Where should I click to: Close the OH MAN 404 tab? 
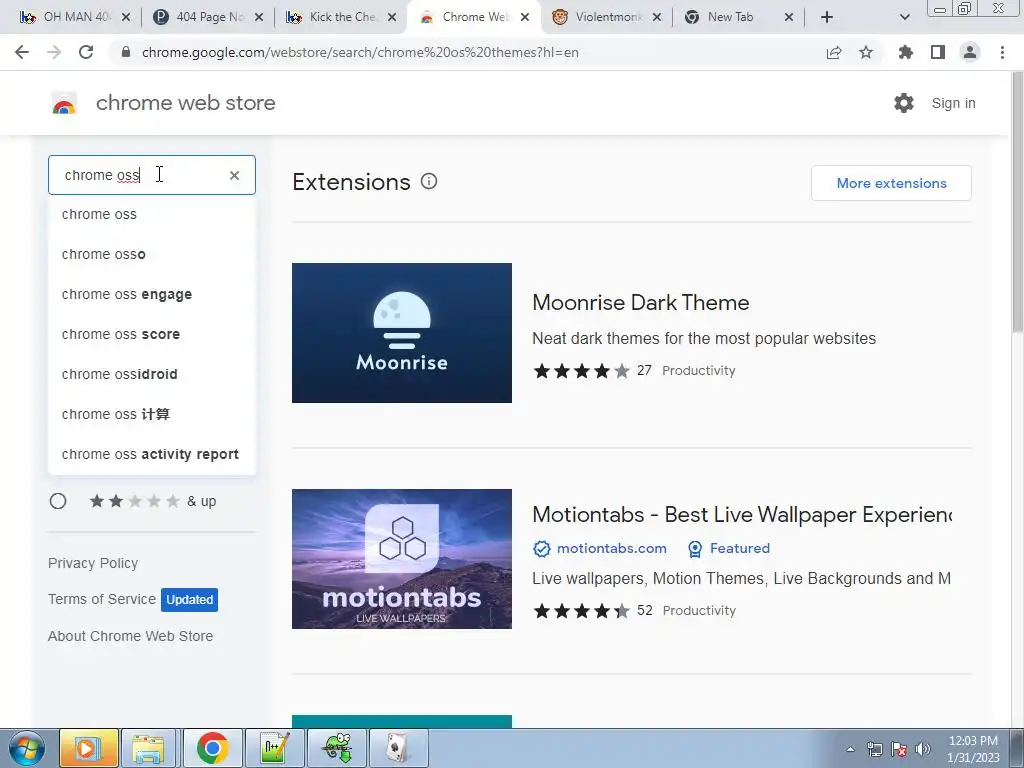[x=126, y=17]
